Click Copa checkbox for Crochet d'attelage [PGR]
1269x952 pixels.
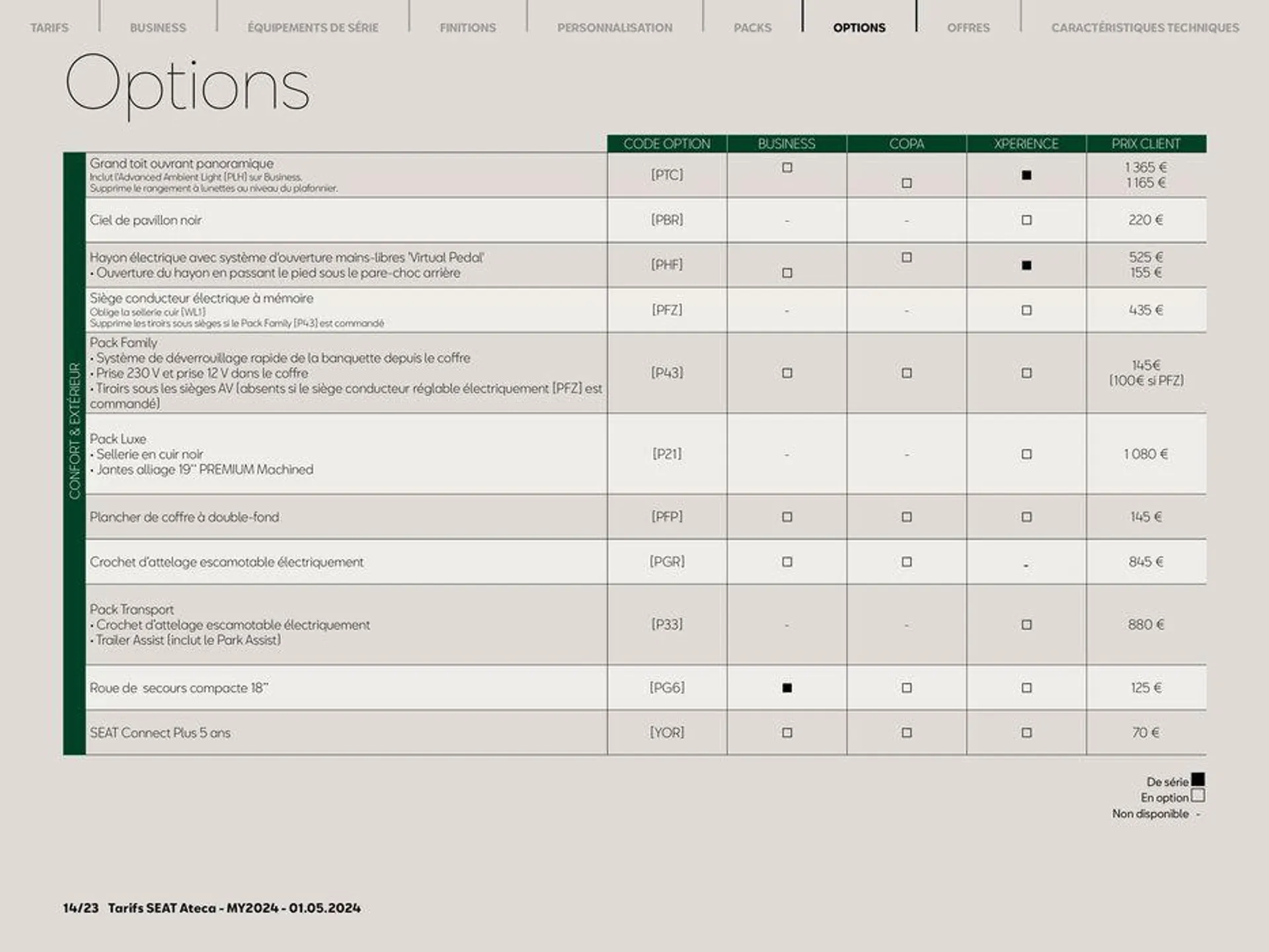tap(907, 562)
